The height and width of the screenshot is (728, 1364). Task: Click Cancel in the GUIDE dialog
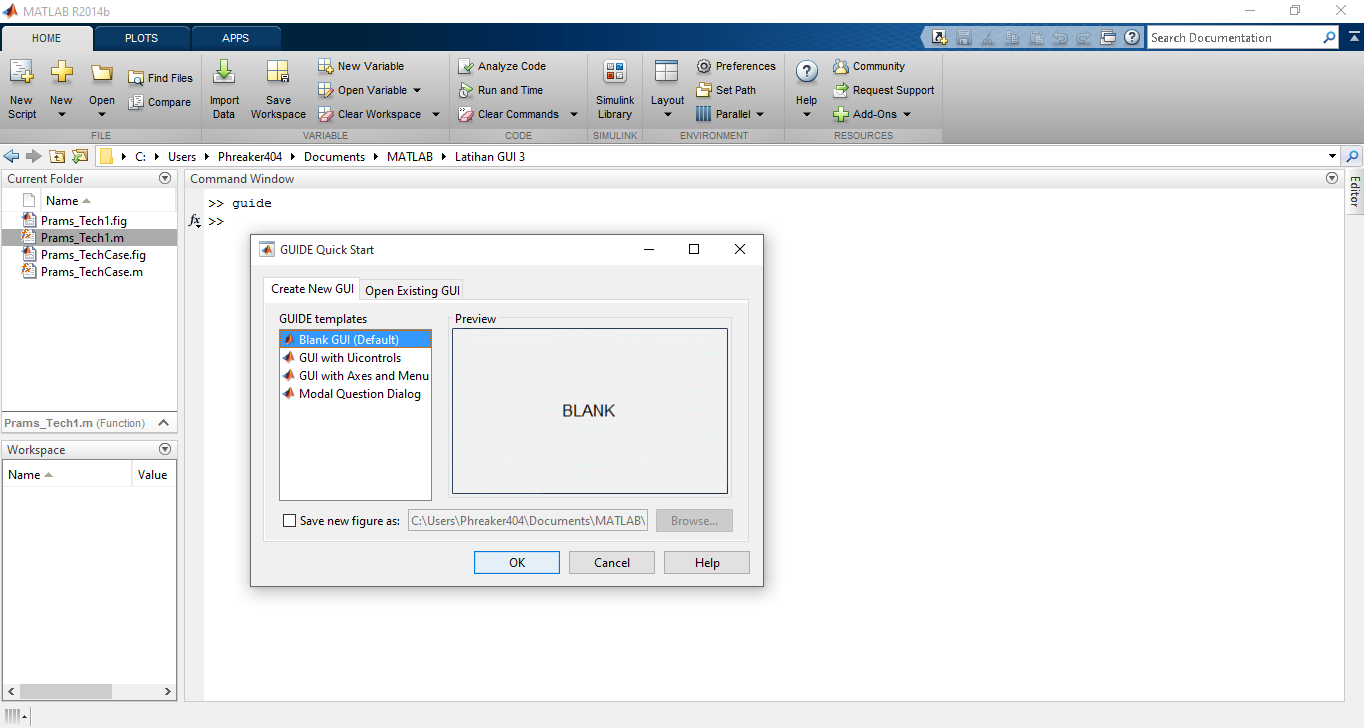[611, 561]
